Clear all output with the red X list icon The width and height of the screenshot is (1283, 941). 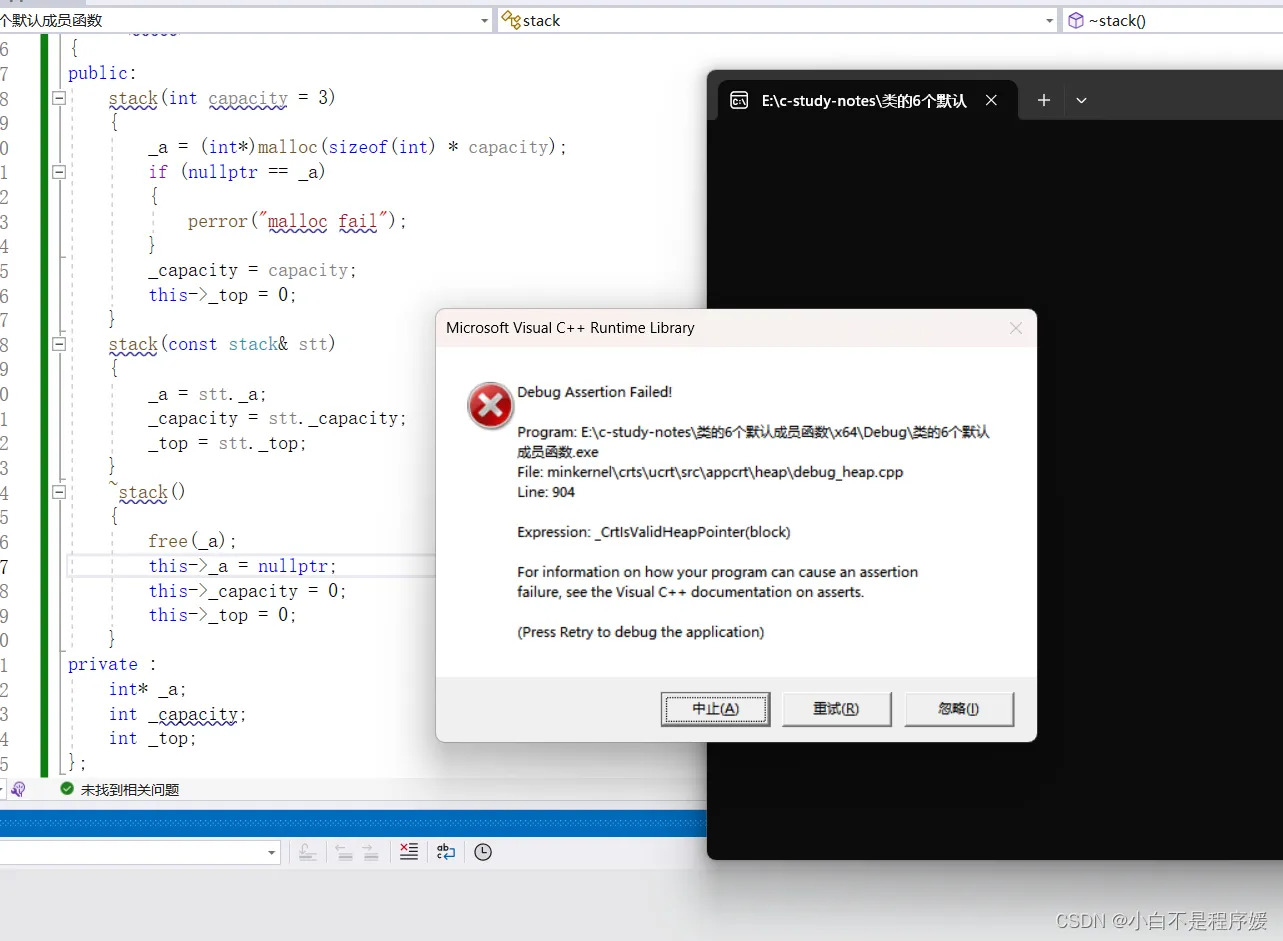coord(409,852)
